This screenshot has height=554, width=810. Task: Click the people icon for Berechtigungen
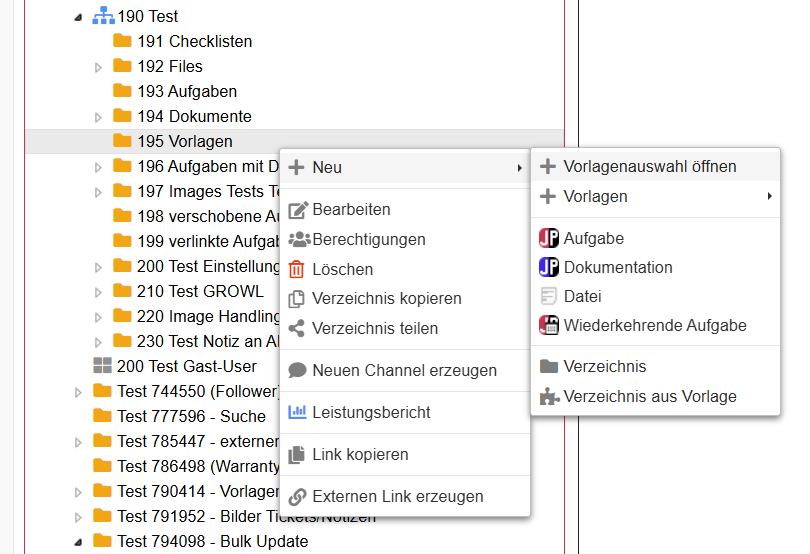pyautogui.click(x=298, y=240)
